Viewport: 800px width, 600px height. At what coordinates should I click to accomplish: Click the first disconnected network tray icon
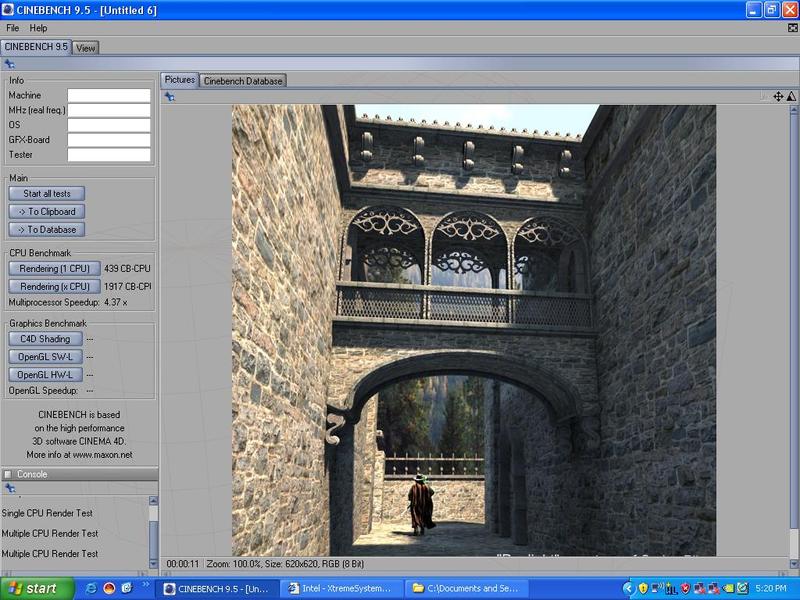point(699,589)
